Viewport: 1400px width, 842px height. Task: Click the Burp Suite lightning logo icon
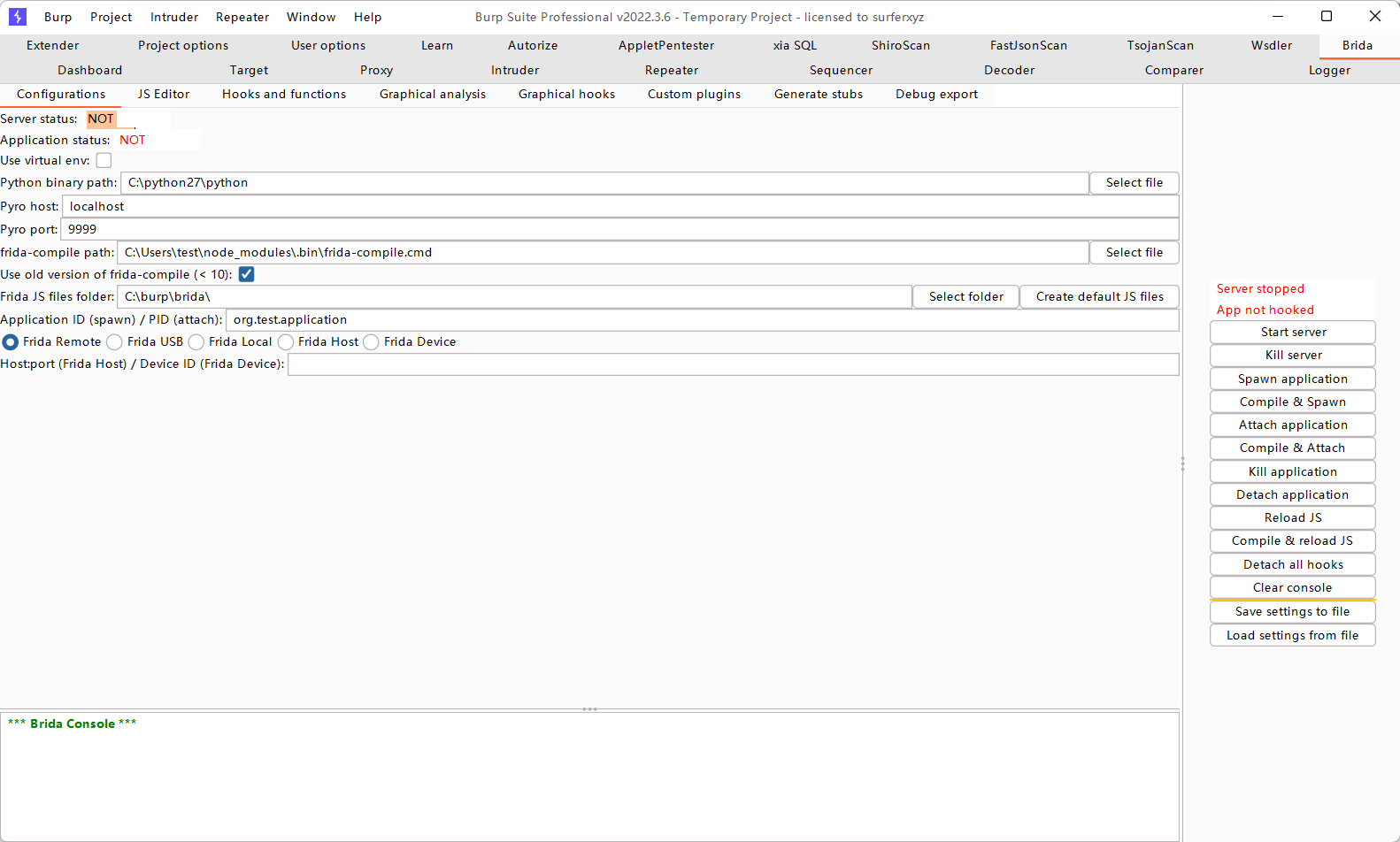(x=18, y=17)
